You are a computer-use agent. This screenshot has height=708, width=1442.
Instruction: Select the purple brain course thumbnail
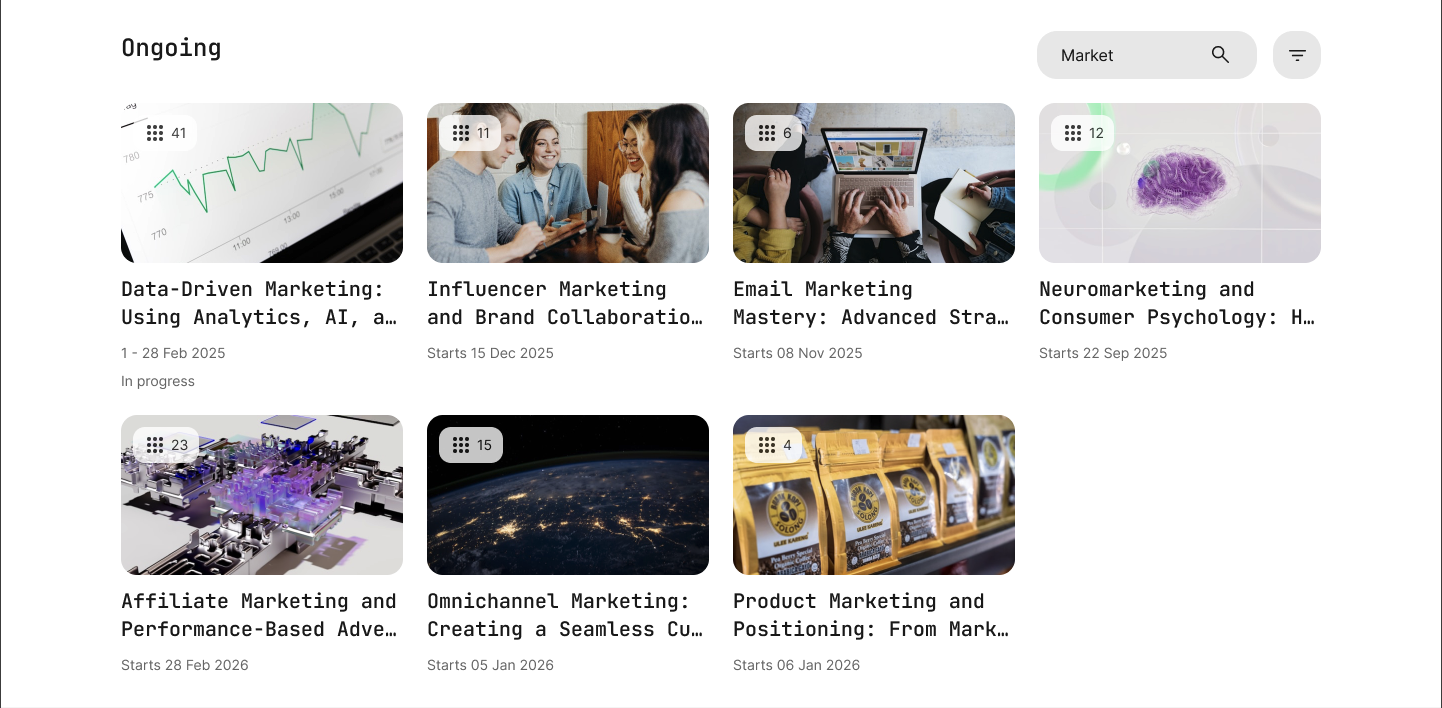(x=1180, y=183)
